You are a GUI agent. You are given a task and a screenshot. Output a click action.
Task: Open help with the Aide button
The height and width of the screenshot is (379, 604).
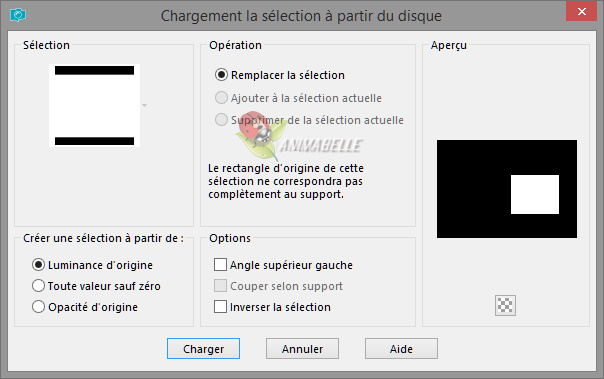point(401,349)
